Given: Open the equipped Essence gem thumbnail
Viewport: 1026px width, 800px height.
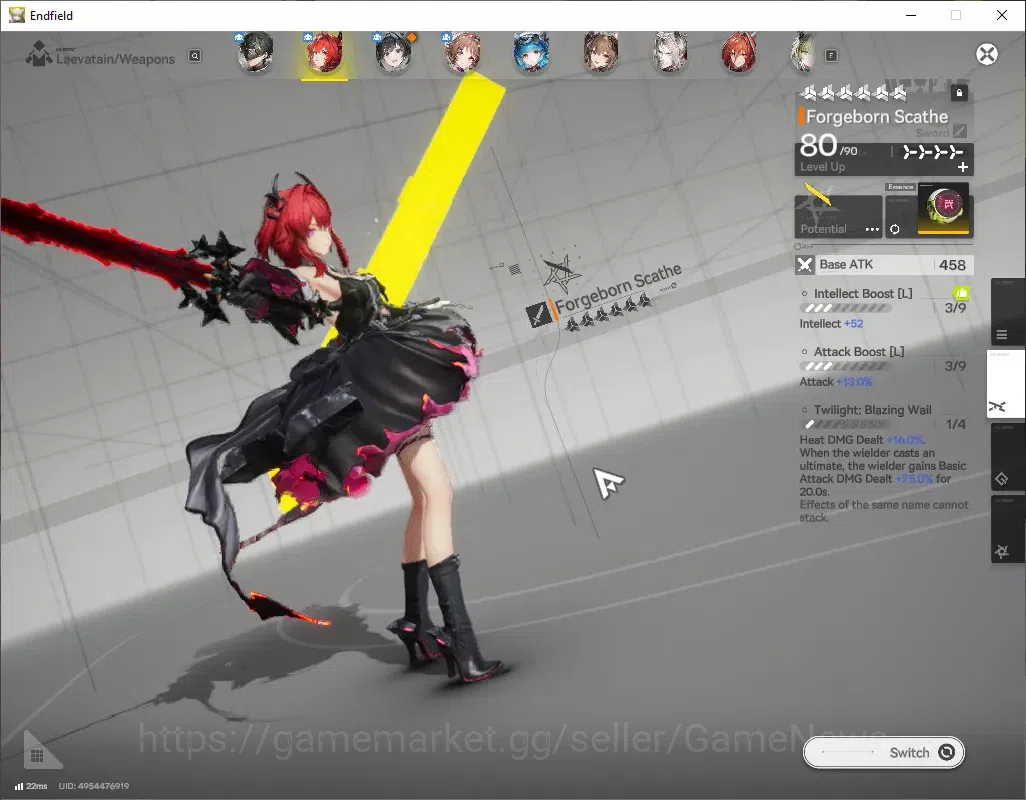Looking at the screenshot, I should [x=944, y=209].
